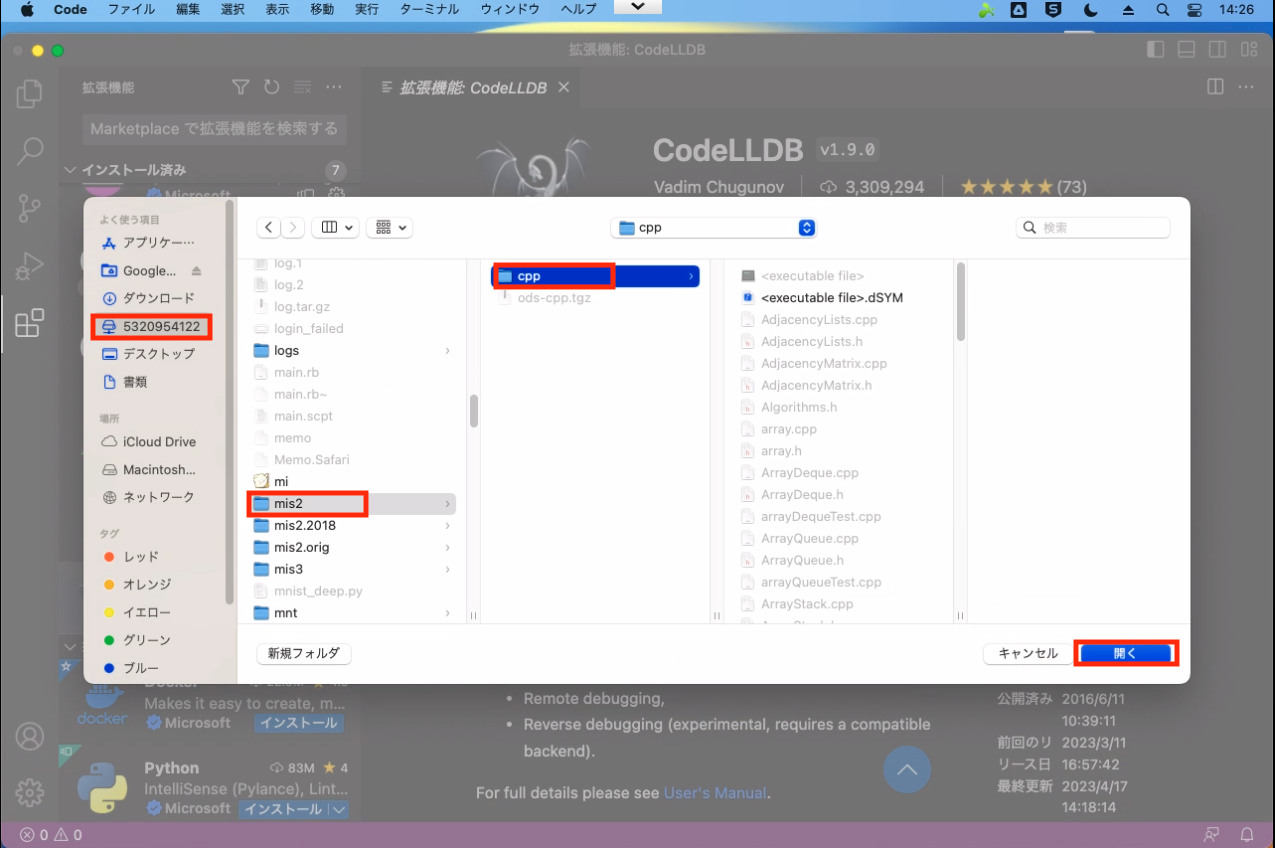Click the filter extensions funnel icon
The width and height of the screenshot is (1275, 848).
tap(240, 88)
